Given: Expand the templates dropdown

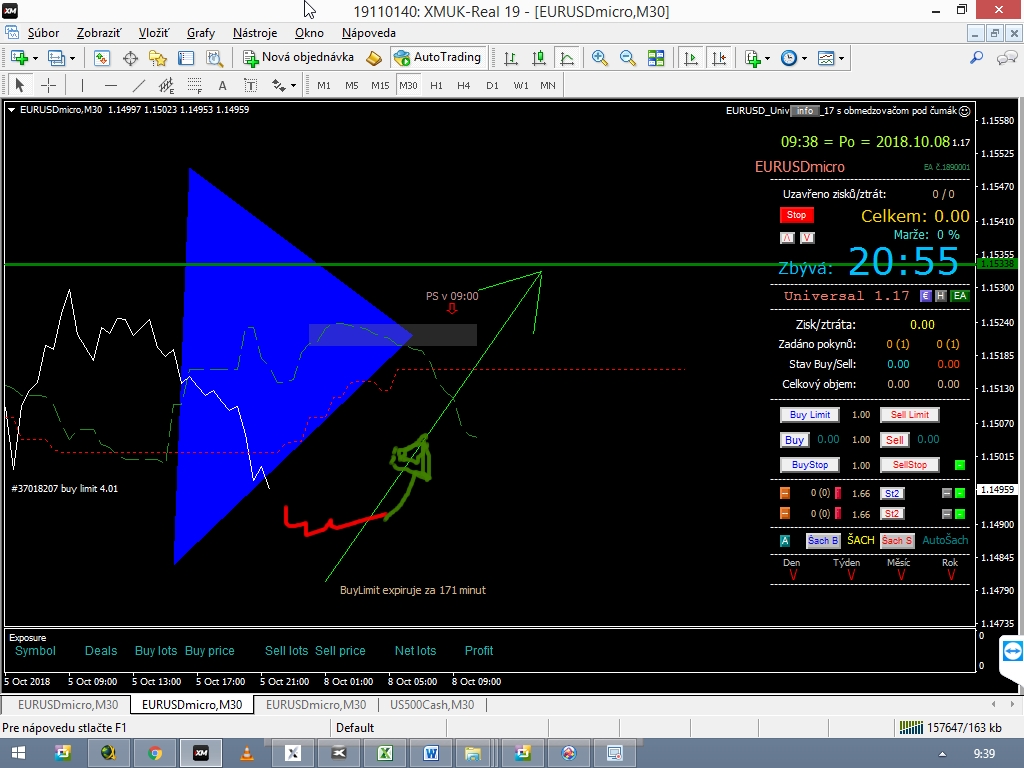Looking at the screenshot, I should (842, 59).
